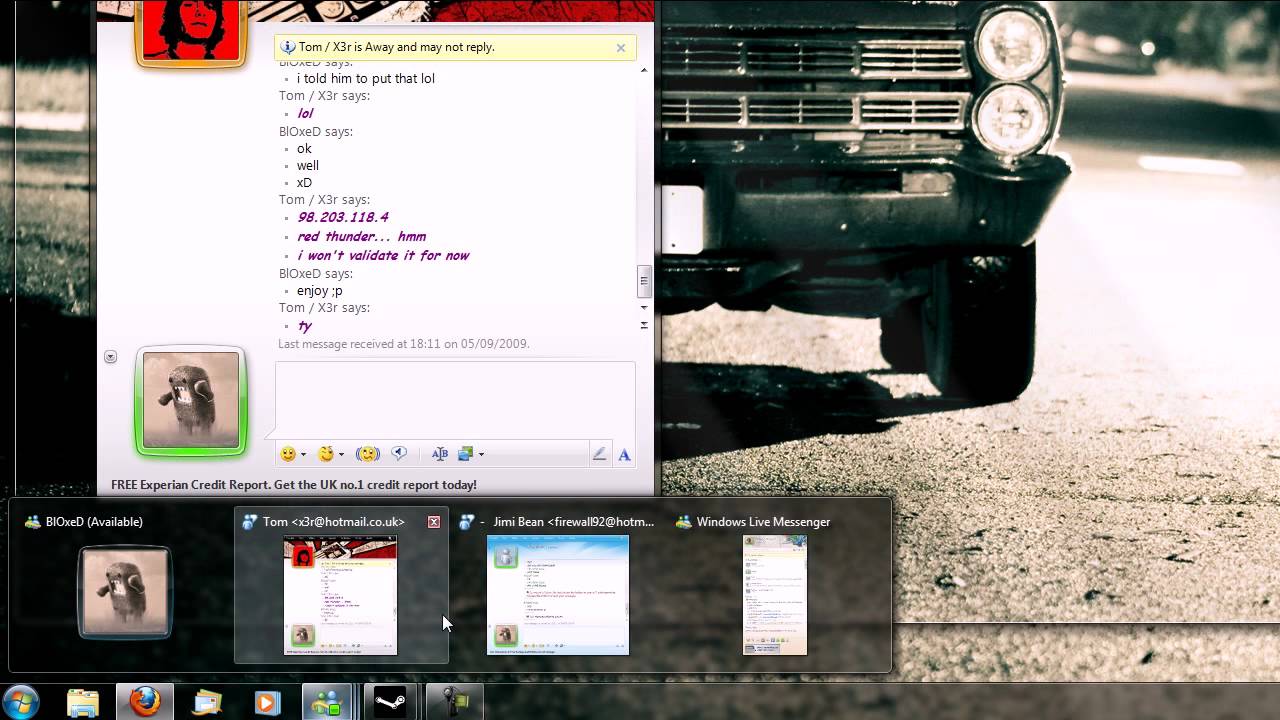Click the overlapping pictures icon in the chat toolbar
The width and height of the screenshot is (1280, 720).
click(x=465, y=454)
